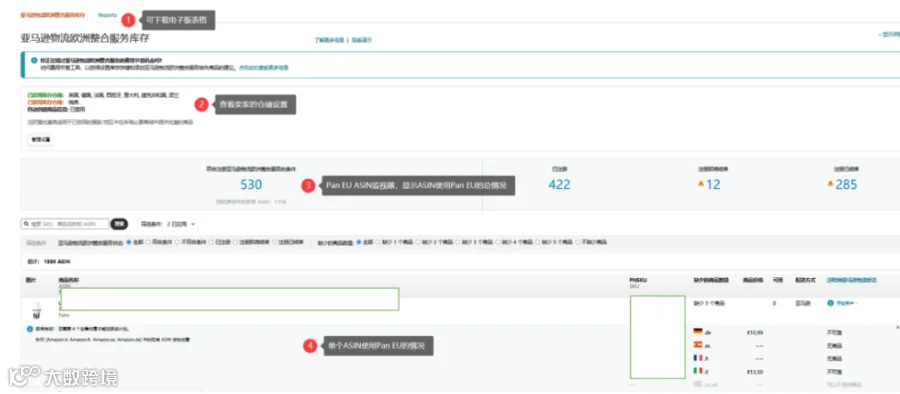Select the 缺少 1 个商品 radio button
The height and width of the screenshot is (394, 900).
[x=377, y=242]
